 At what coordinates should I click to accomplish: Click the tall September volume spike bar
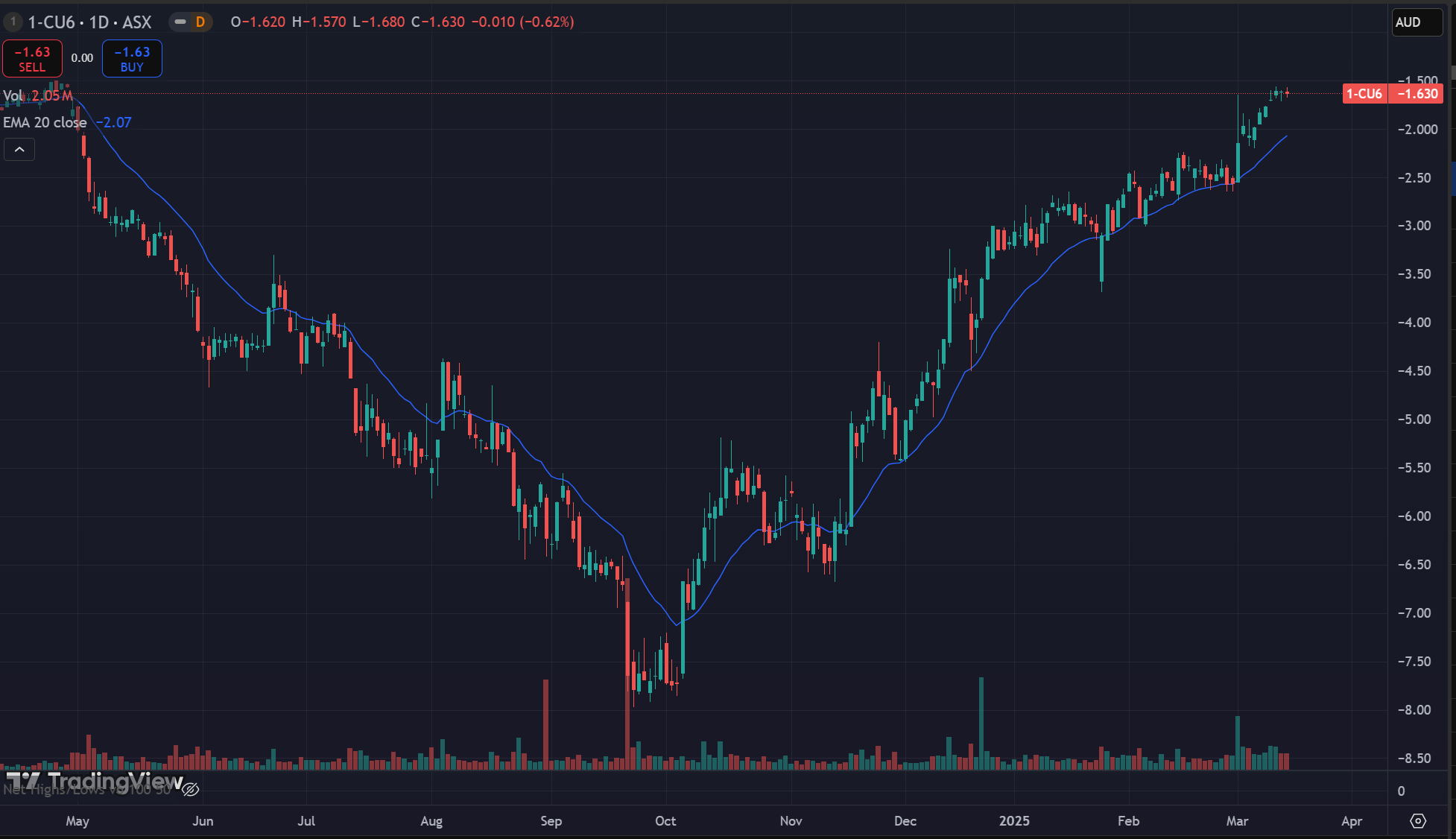pos(627,674)
